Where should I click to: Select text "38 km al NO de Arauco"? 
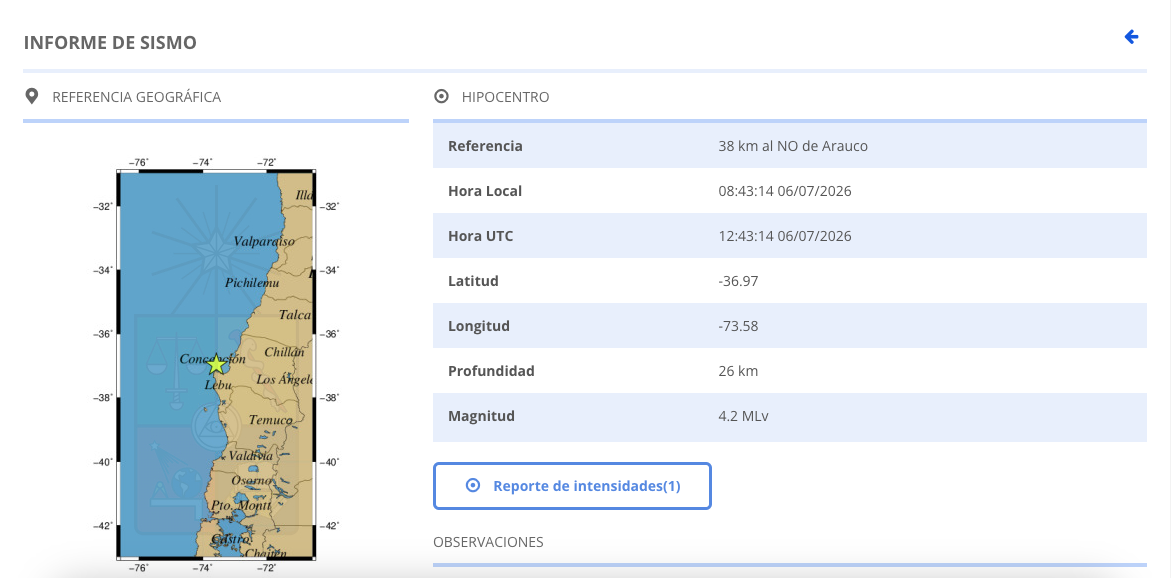[x=793, y=146]
